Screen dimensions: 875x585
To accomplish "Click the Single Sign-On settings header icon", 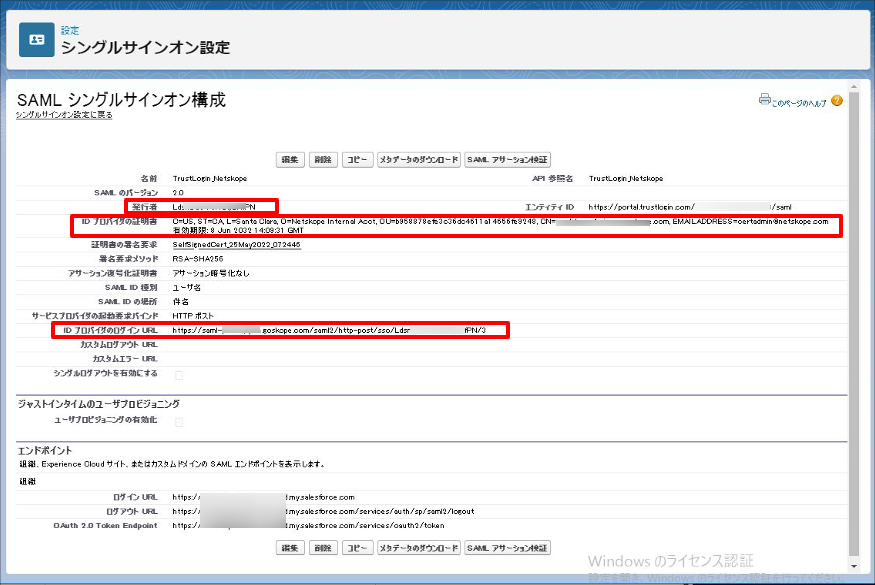I will pos(36,40).
